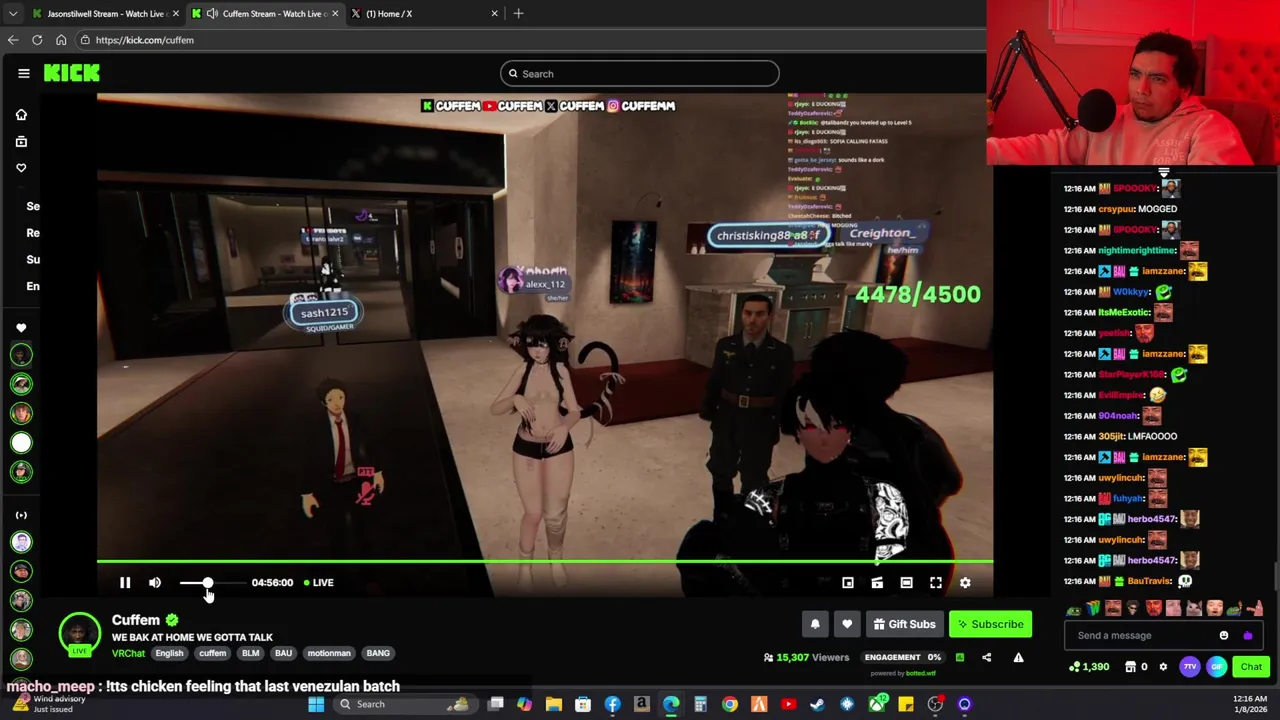
Task: Follow Cuffem with the heart button
Action: click(x=847, y=624)
